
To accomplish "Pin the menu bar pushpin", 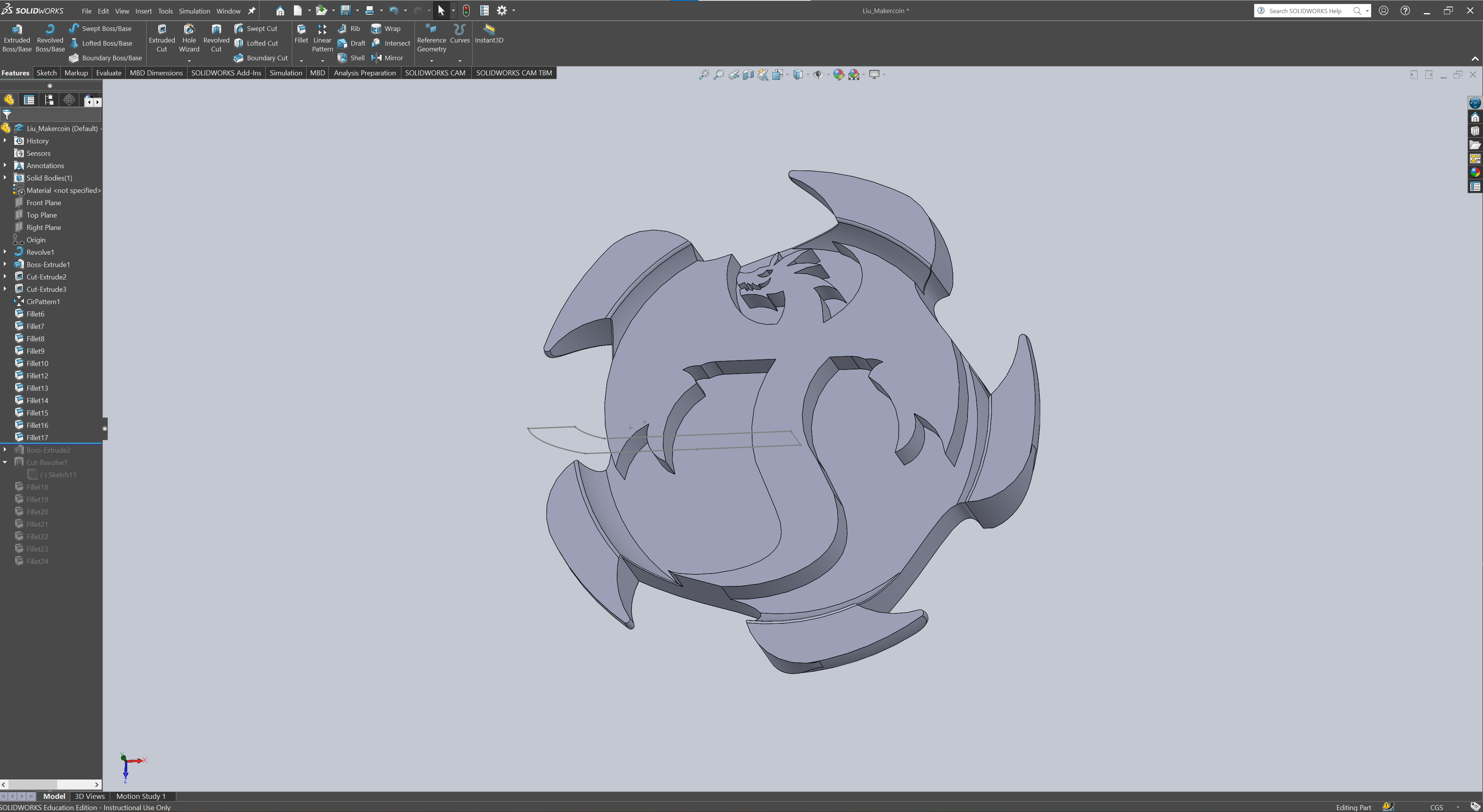I will point(252,11).
